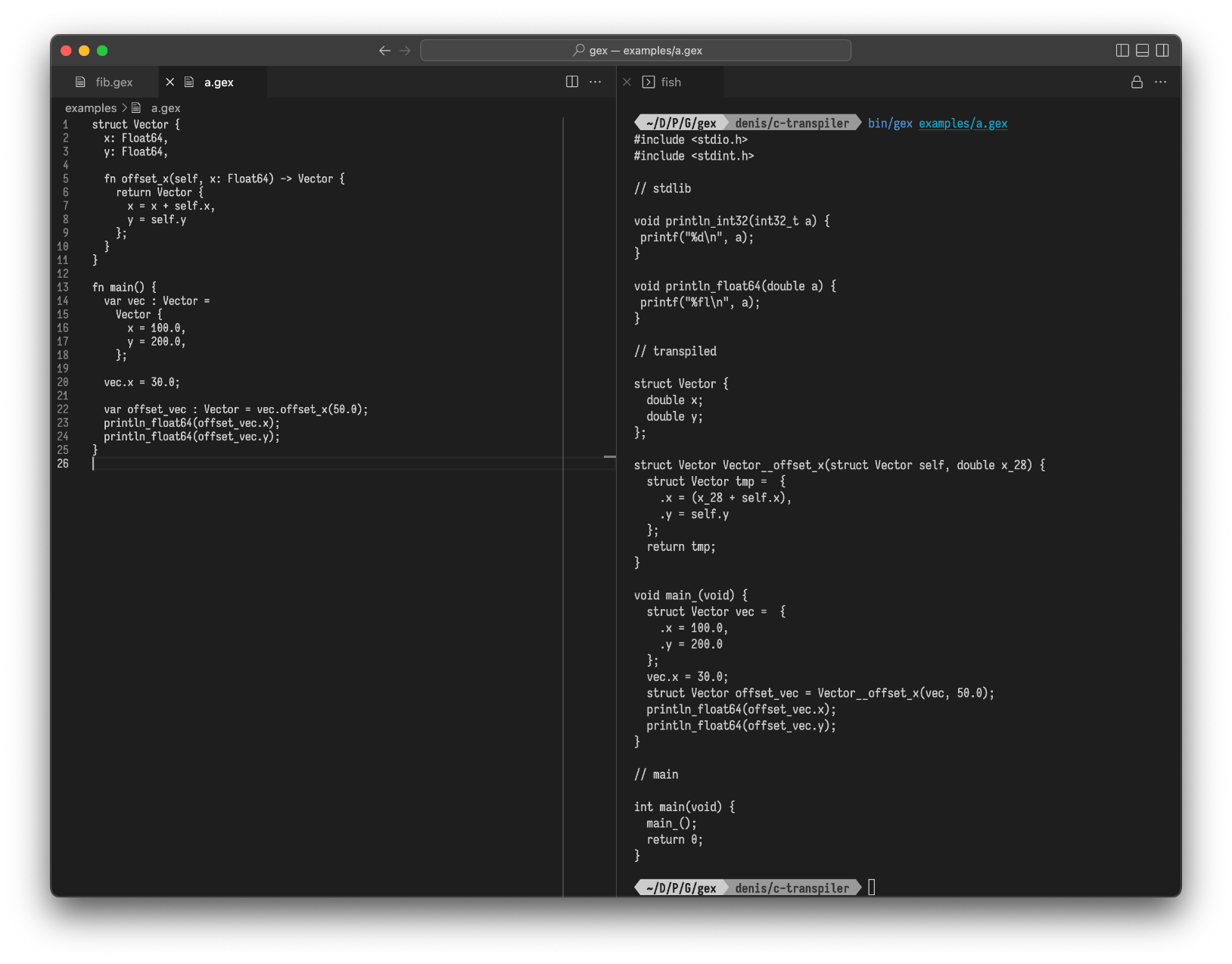Open the examples/a.gex terminal link
The width and height of the screenshot is (1232, 964).
963,123
